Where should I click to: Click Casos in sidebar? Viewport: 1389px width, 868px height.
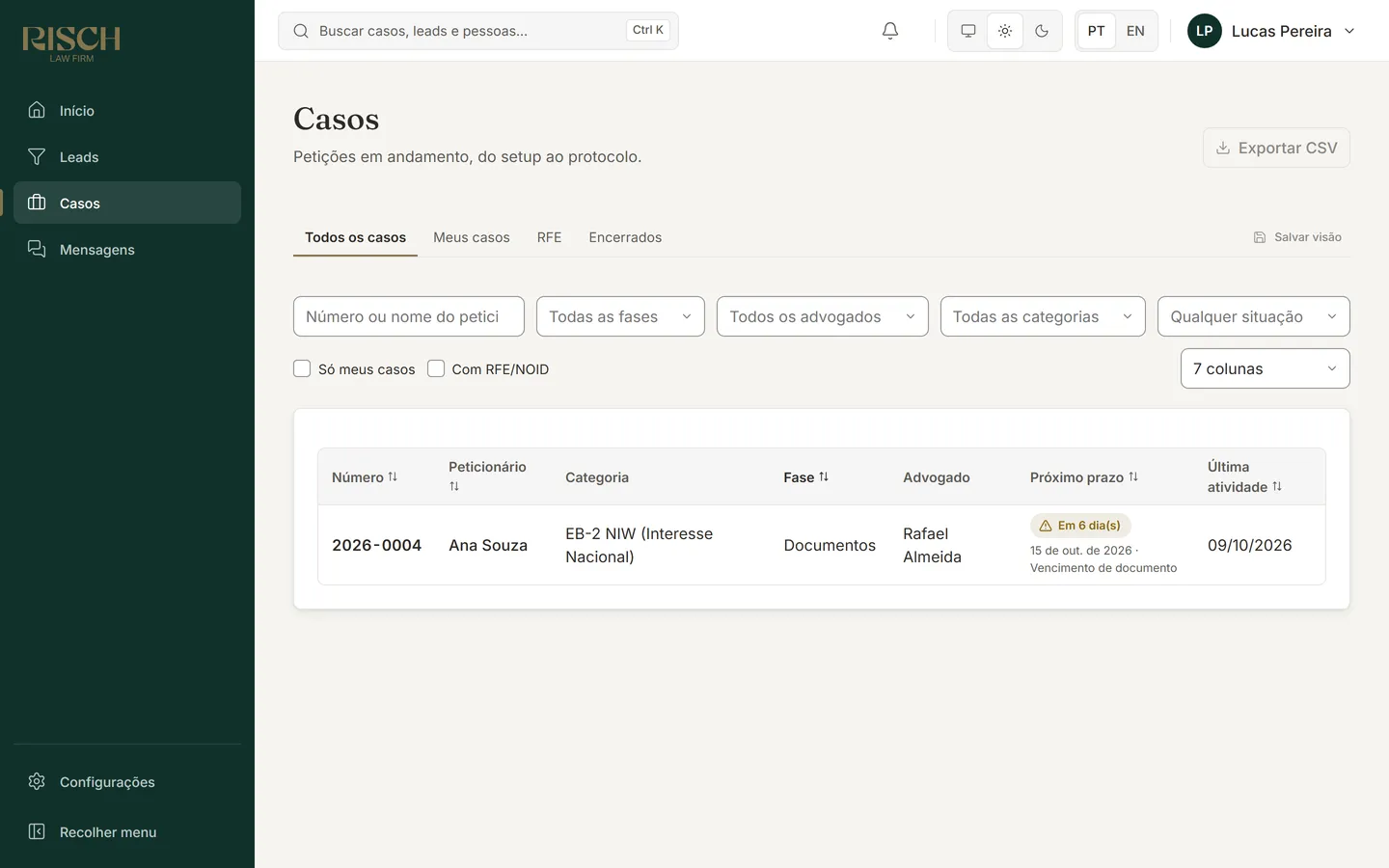(127, 203)
